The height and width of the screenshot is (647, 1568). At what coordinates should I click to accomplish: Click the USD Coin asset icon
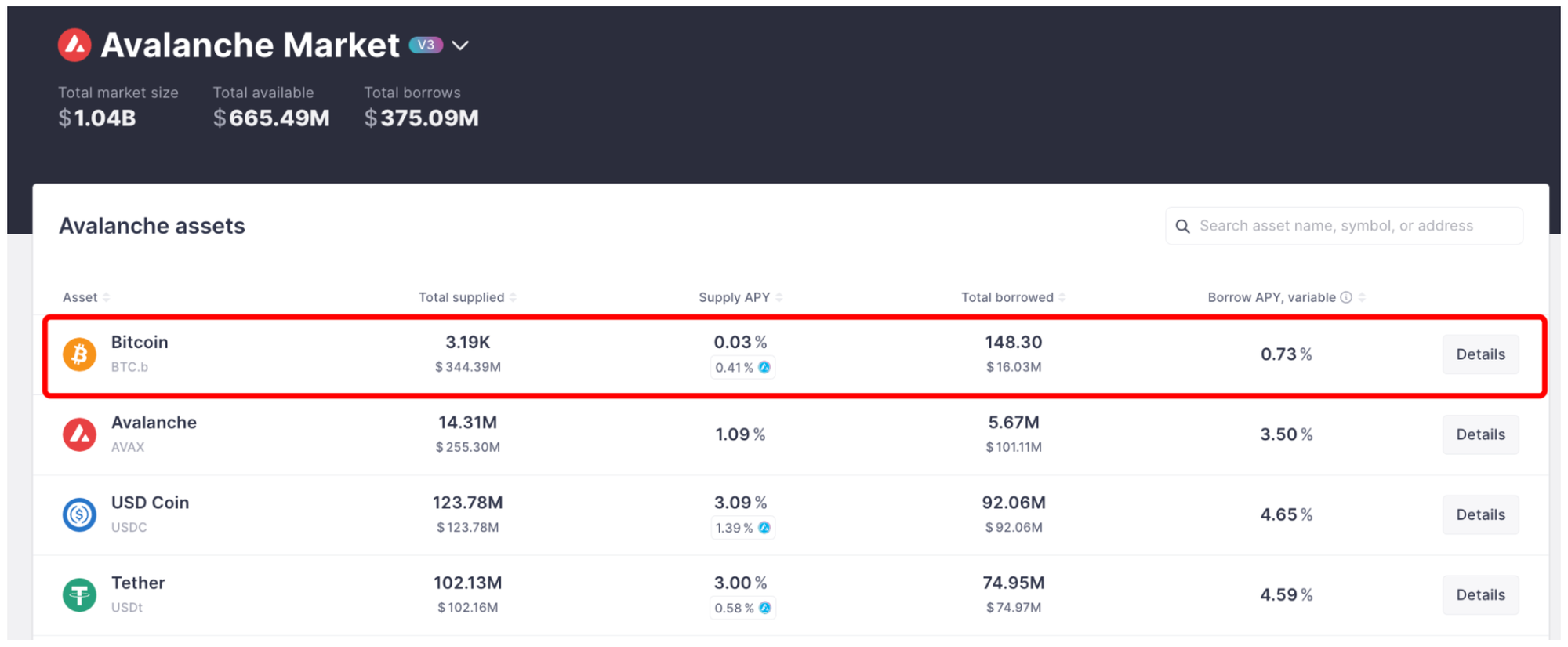(79, 514)
